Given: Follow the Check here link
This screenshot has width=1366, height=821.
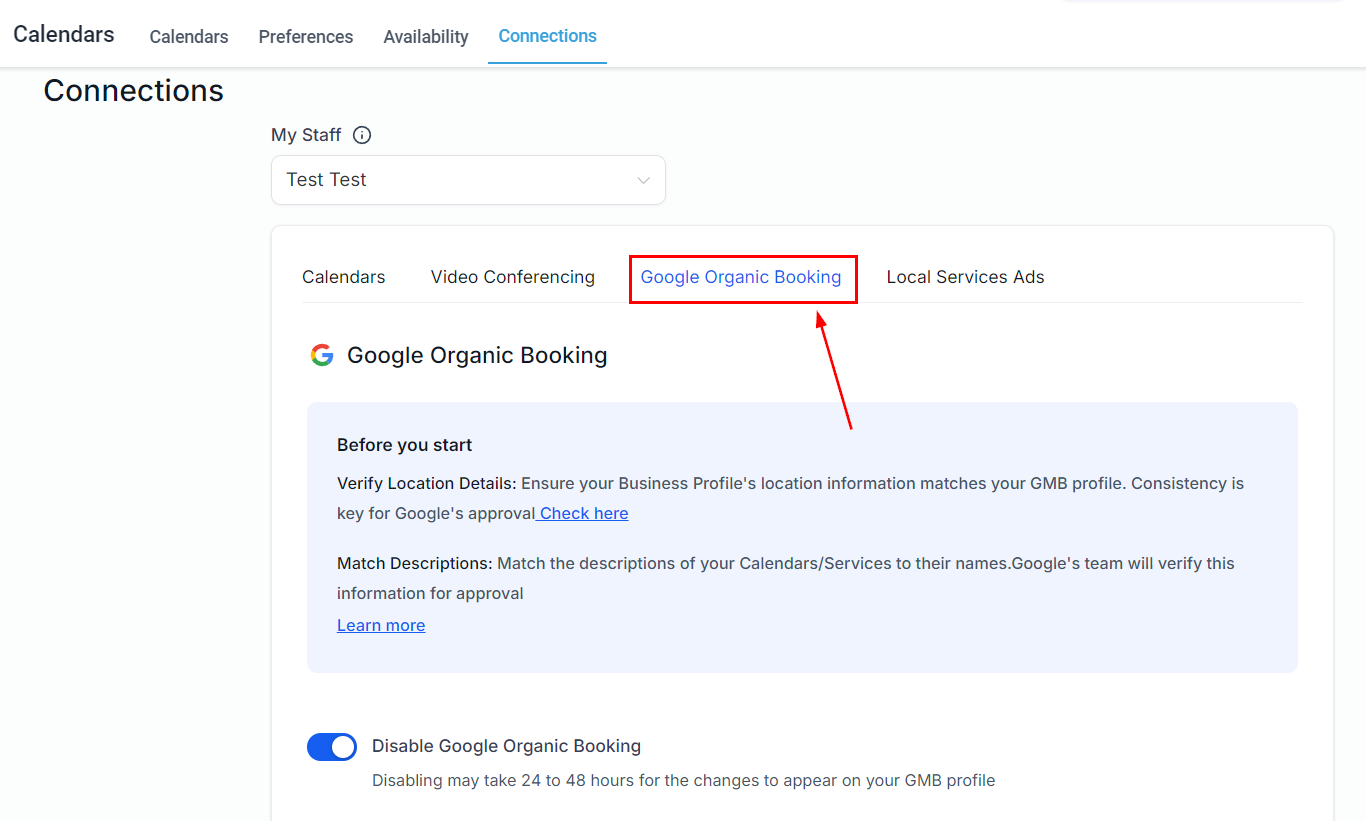Looking at the screenshot, I should tap(584, 513).
